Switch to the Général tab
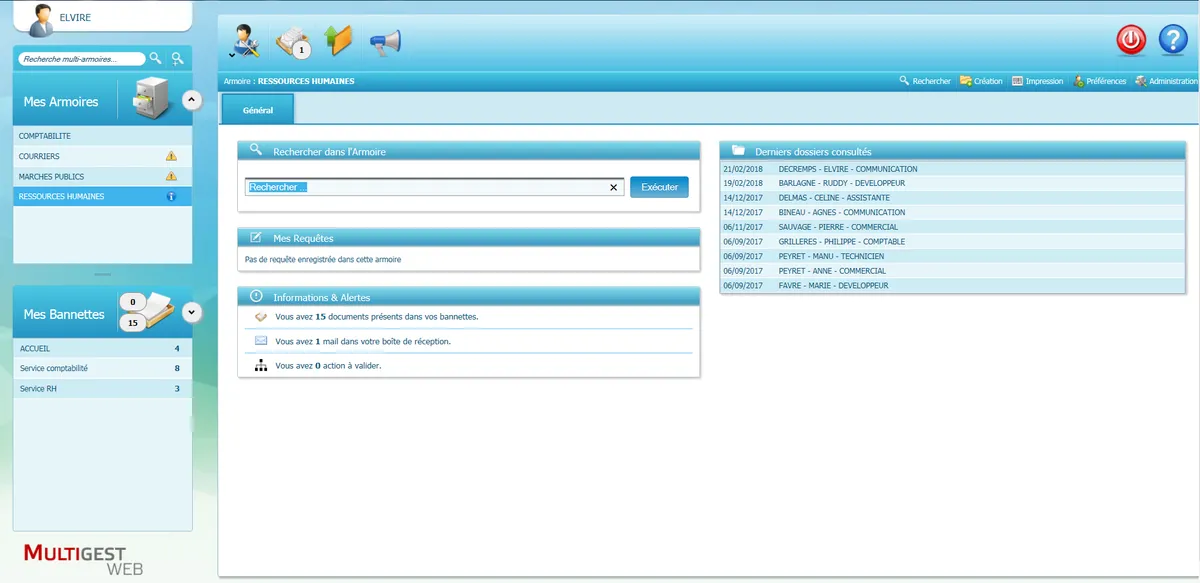The height and width of the screenshot is (583, 1200). [x=258, y=110]
